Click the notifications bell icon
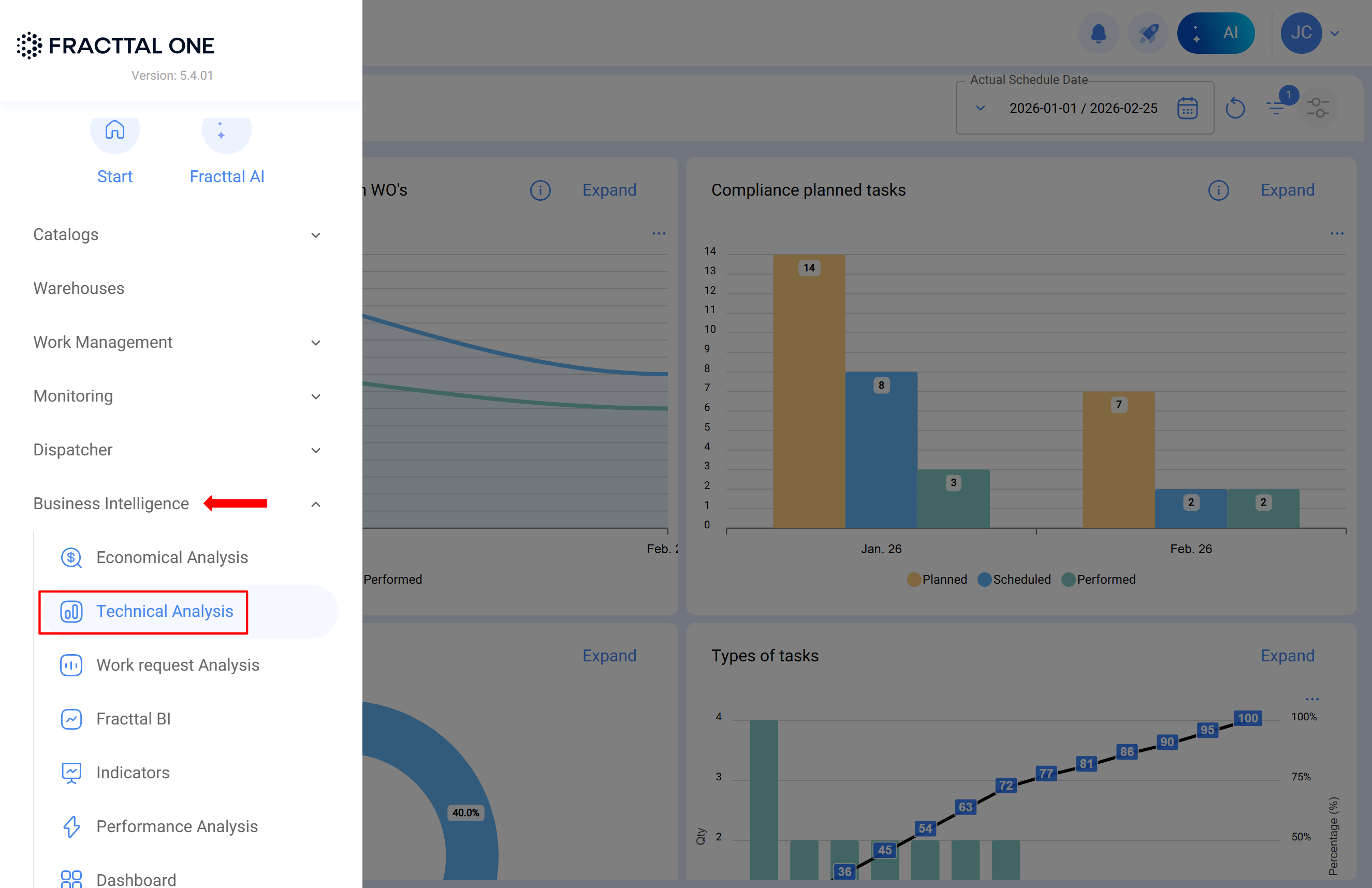 (1098, 34)
